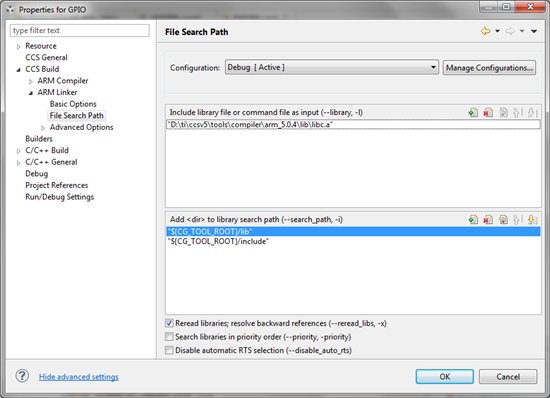
Task: Open the Configuration combo box
Action: (331, 67)
